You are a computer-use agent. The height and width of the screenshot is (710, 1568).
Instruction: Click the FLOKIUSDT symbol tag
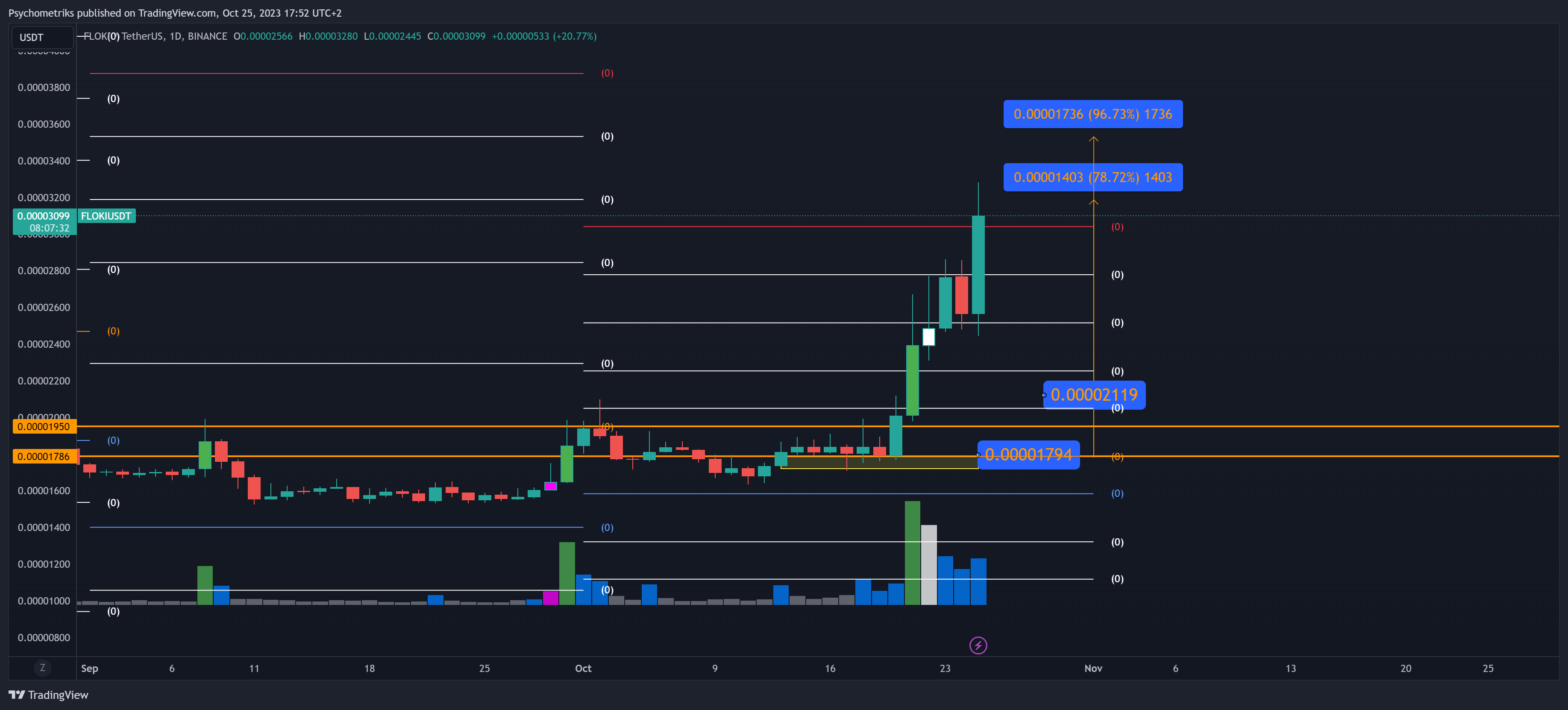point(106,216)
